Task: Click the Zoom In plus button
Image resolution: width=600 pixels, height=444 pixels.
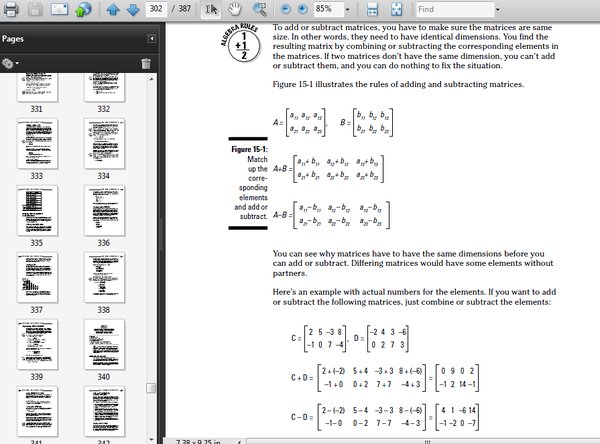Action: click(x=302, y=9)
